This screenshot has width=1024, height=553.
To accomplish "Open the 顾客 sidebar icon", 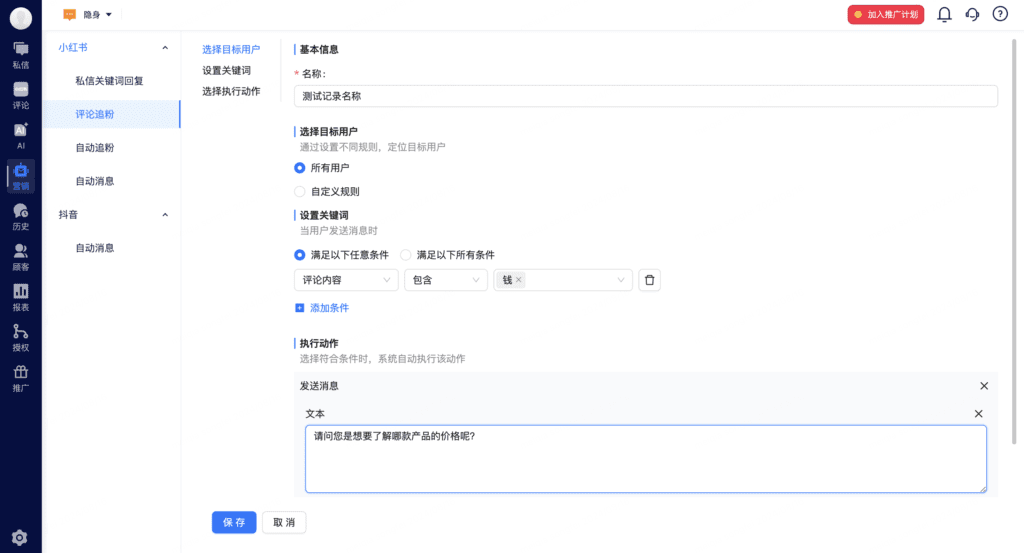I will (21, 257).
